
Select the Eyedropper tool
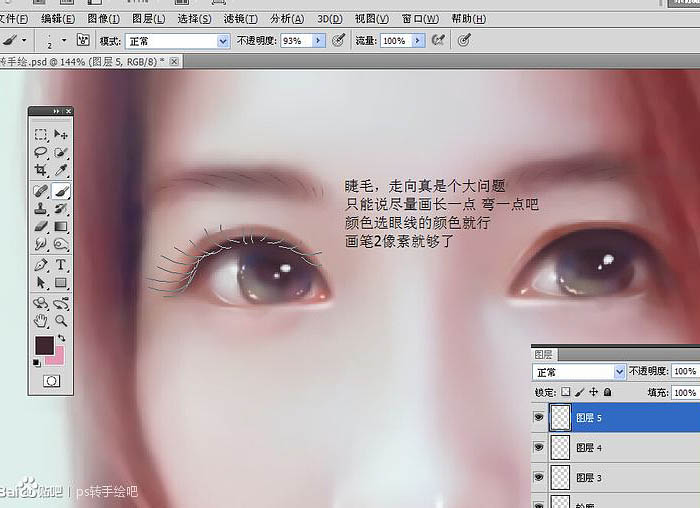[61, 171]
